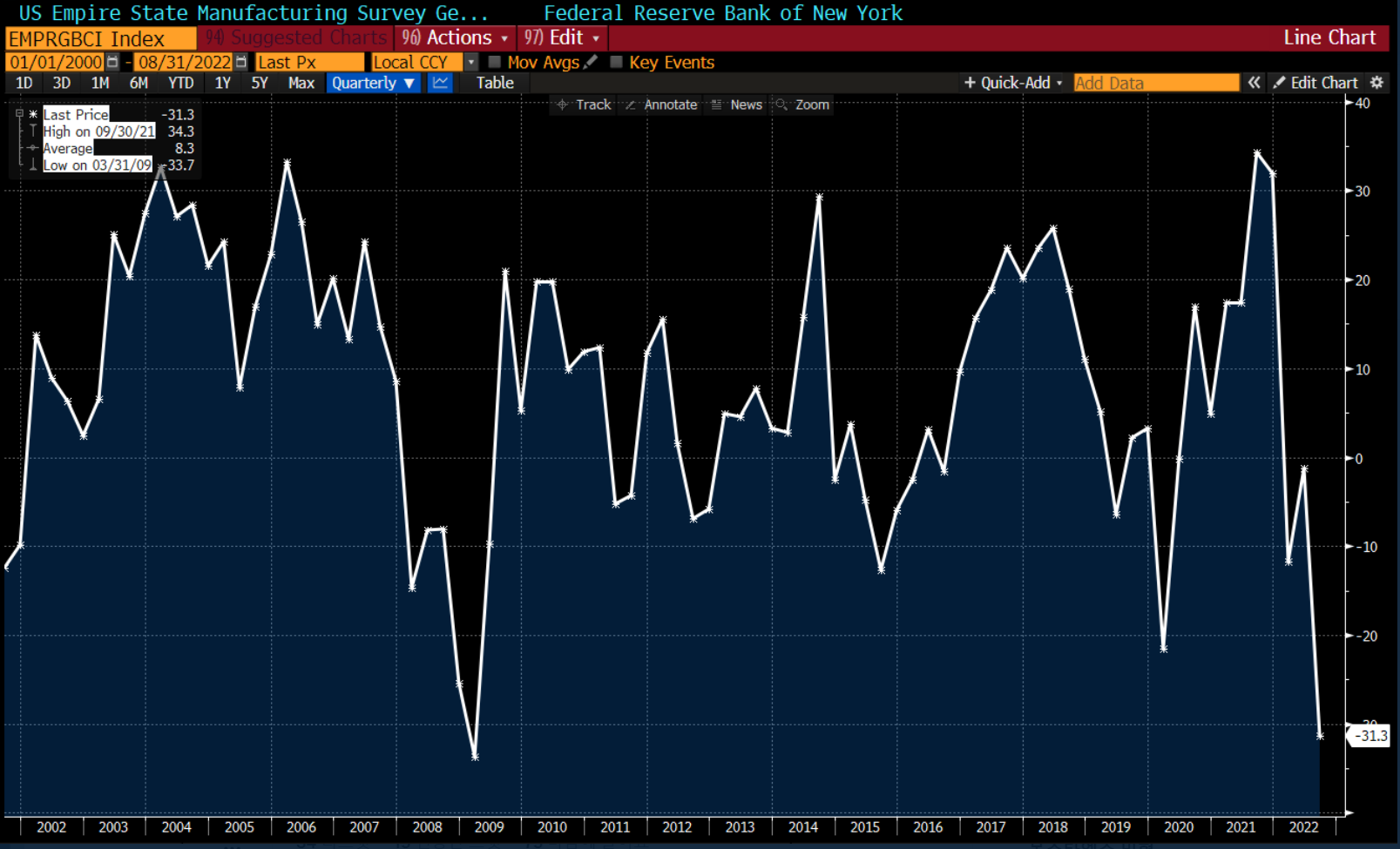Open the Quarterly periodicity dropdown
The width and height of the screenshot is (1400, 849).
(374, 83)
